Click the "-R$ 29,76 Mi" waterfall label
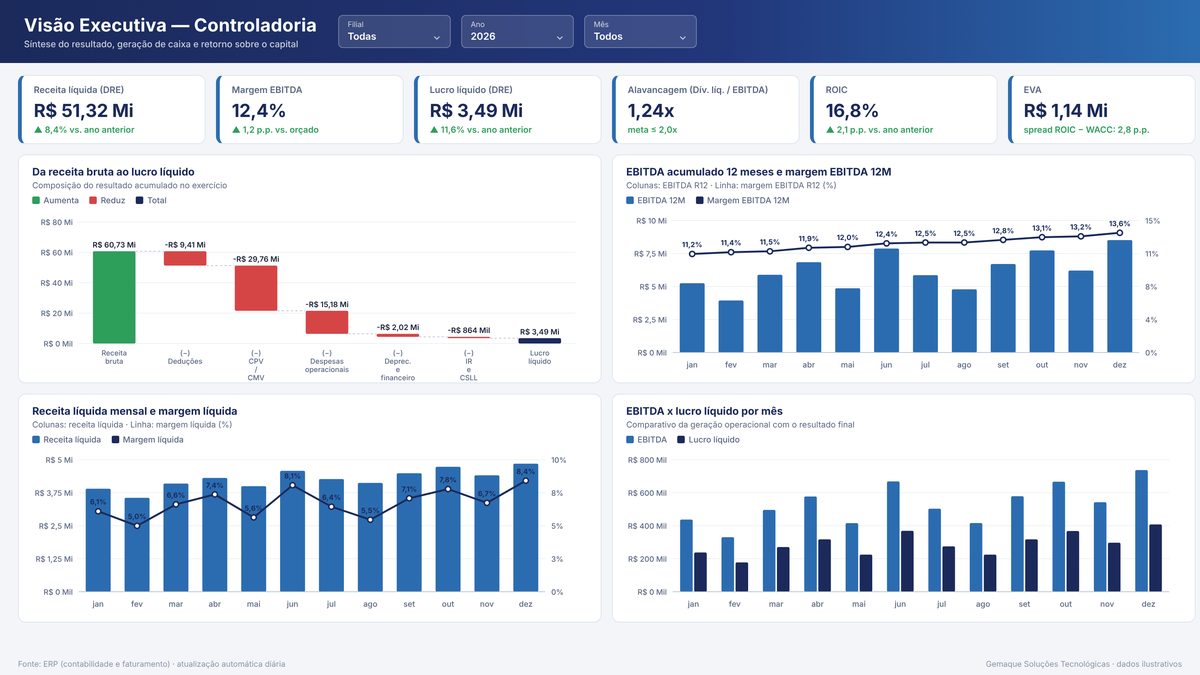The image size is (1200, 675). [256, 259]
